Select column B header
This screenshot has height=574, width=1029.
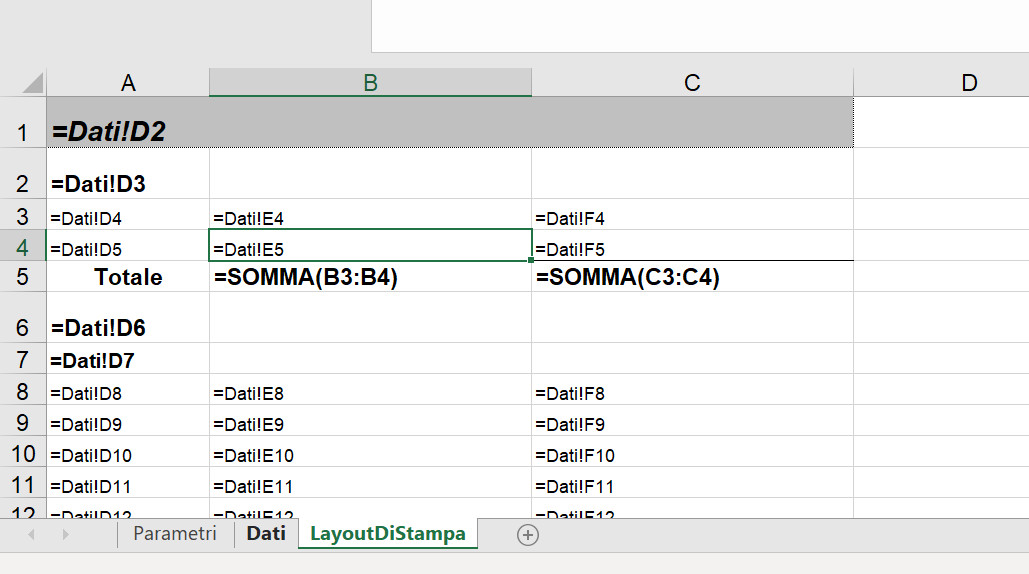click(x=370, y=83)
